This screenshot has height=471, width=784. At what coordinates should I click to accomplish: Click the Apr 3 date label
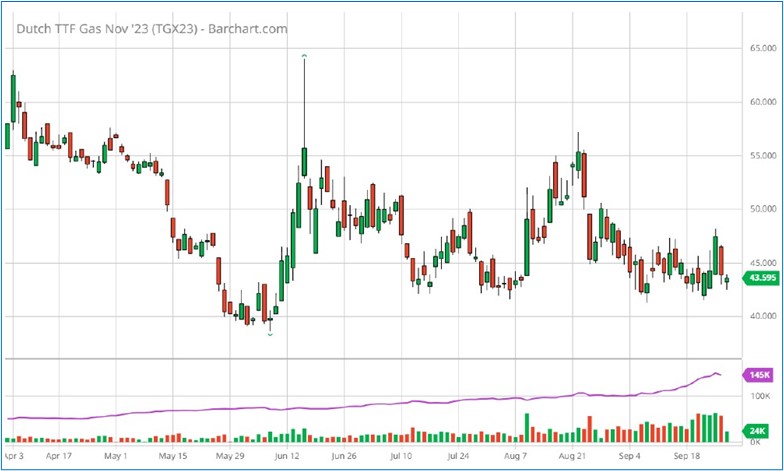tap(13, 456)
